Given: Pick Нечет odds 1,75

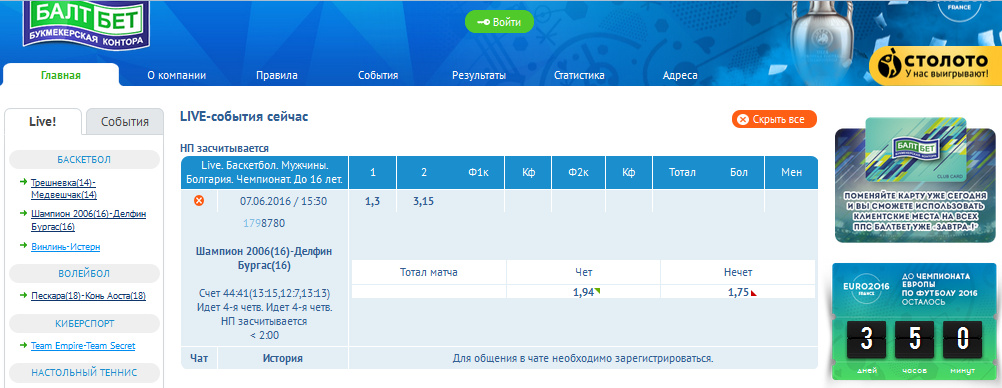Looking at the screenshot, I should pyautogui.click(x=738, y=292).
